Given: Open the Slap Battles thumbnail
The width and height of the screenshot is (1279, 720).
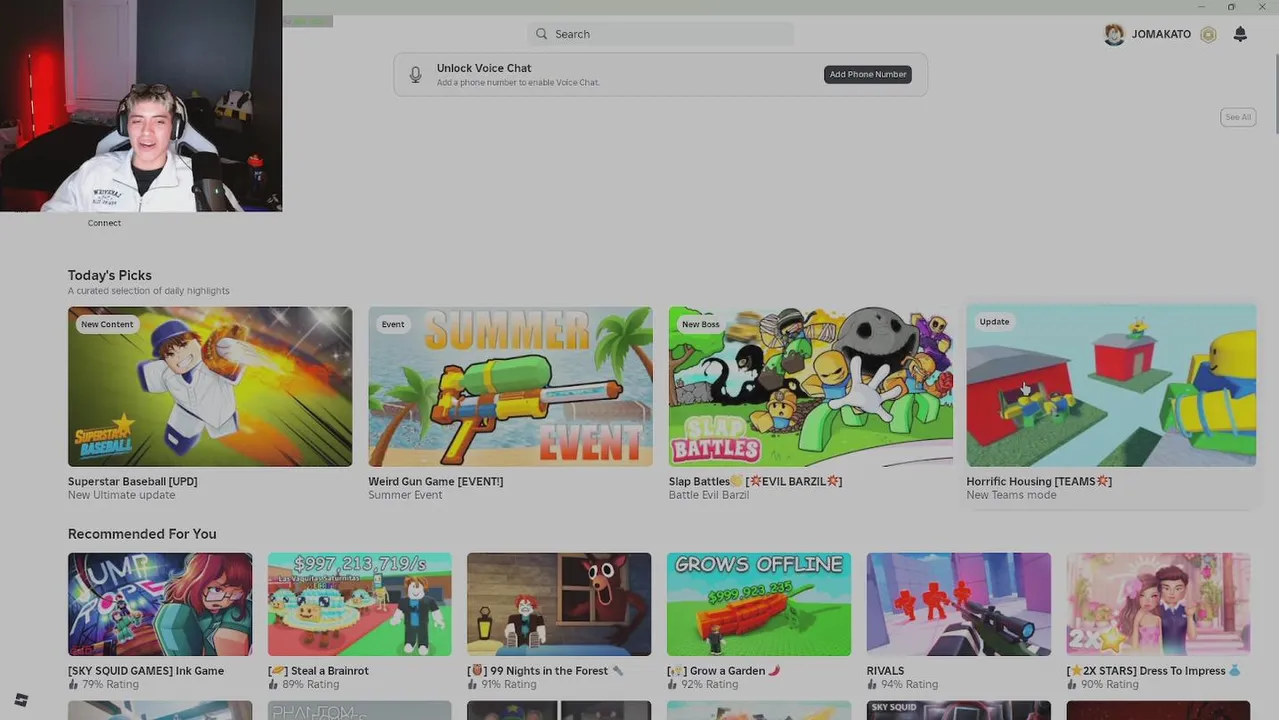Looking at the screenshot, I should 811,386.
